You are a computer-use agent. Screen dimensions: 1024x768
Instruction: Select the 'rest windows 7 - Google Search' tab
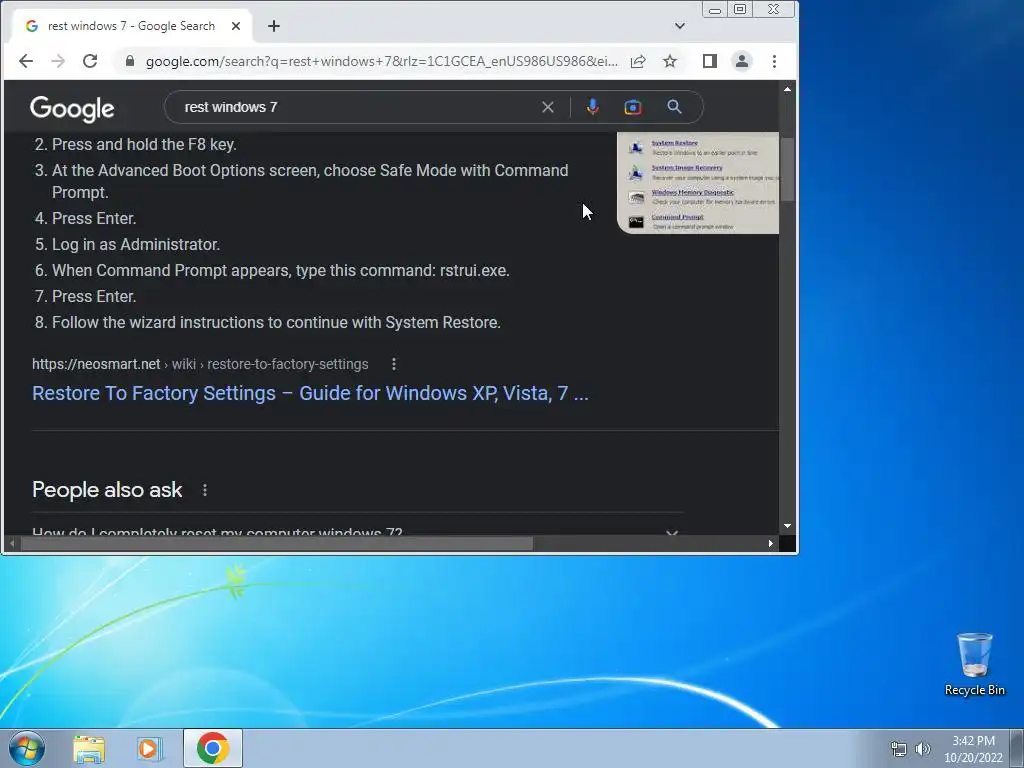[131, 26]
